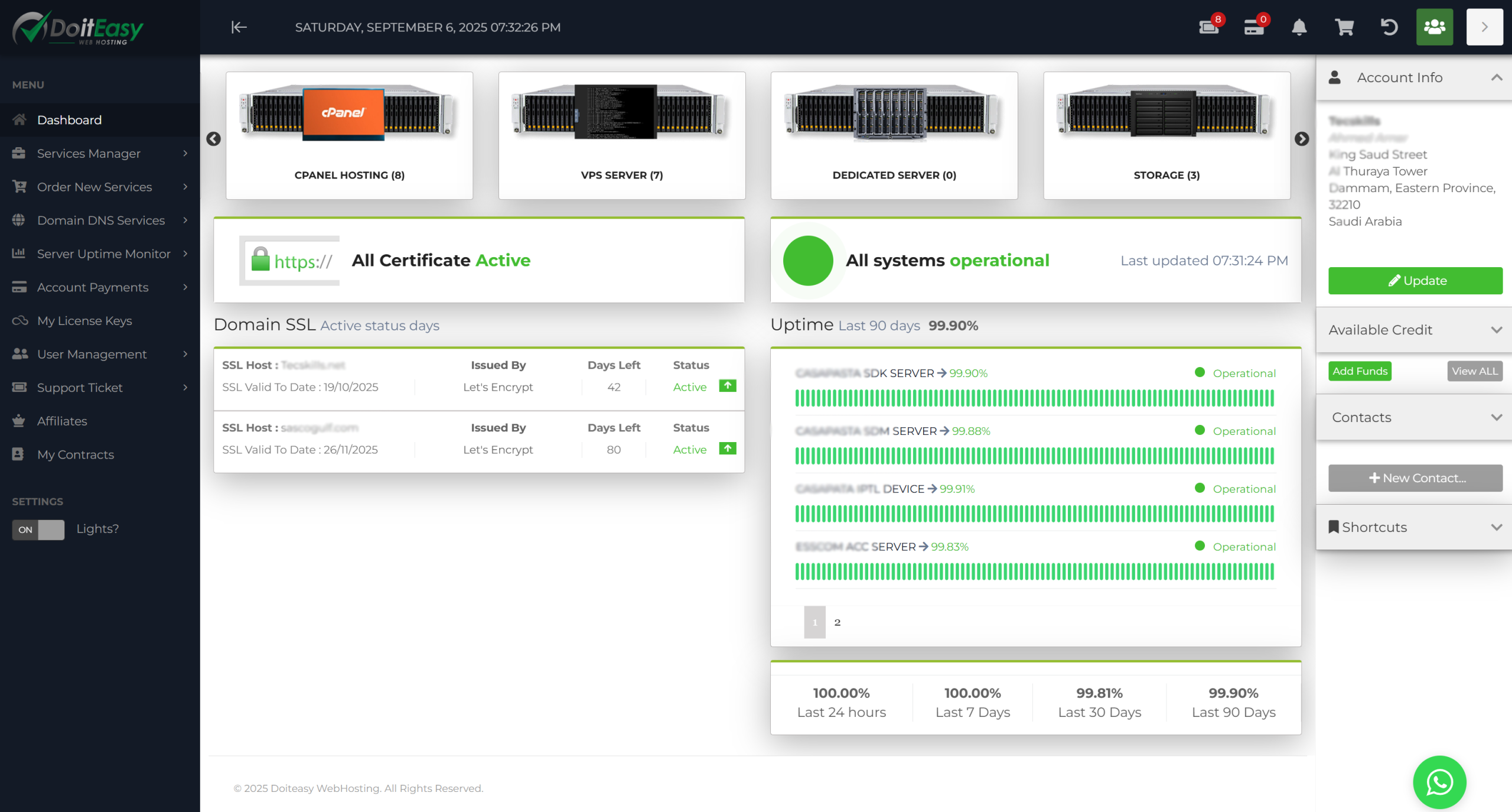The image size is (1512, 812).
Task: Go to uptime page 2
Action: coord(837,622)
